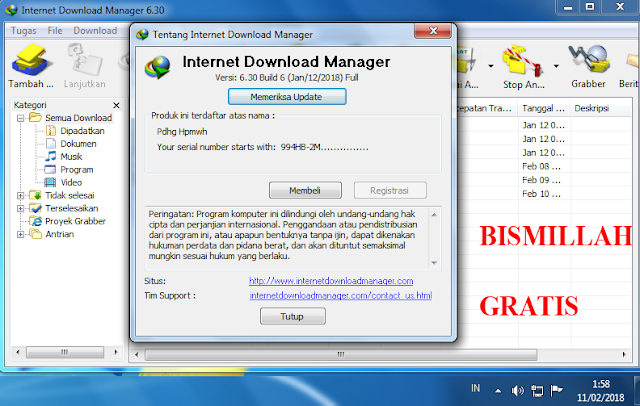Click the Tambah URL toolbar icon

coord(32,60)
